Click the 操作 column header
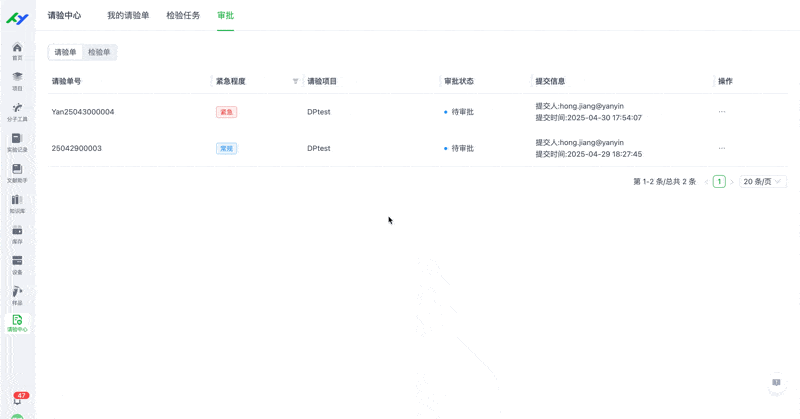 click(726, 81)
